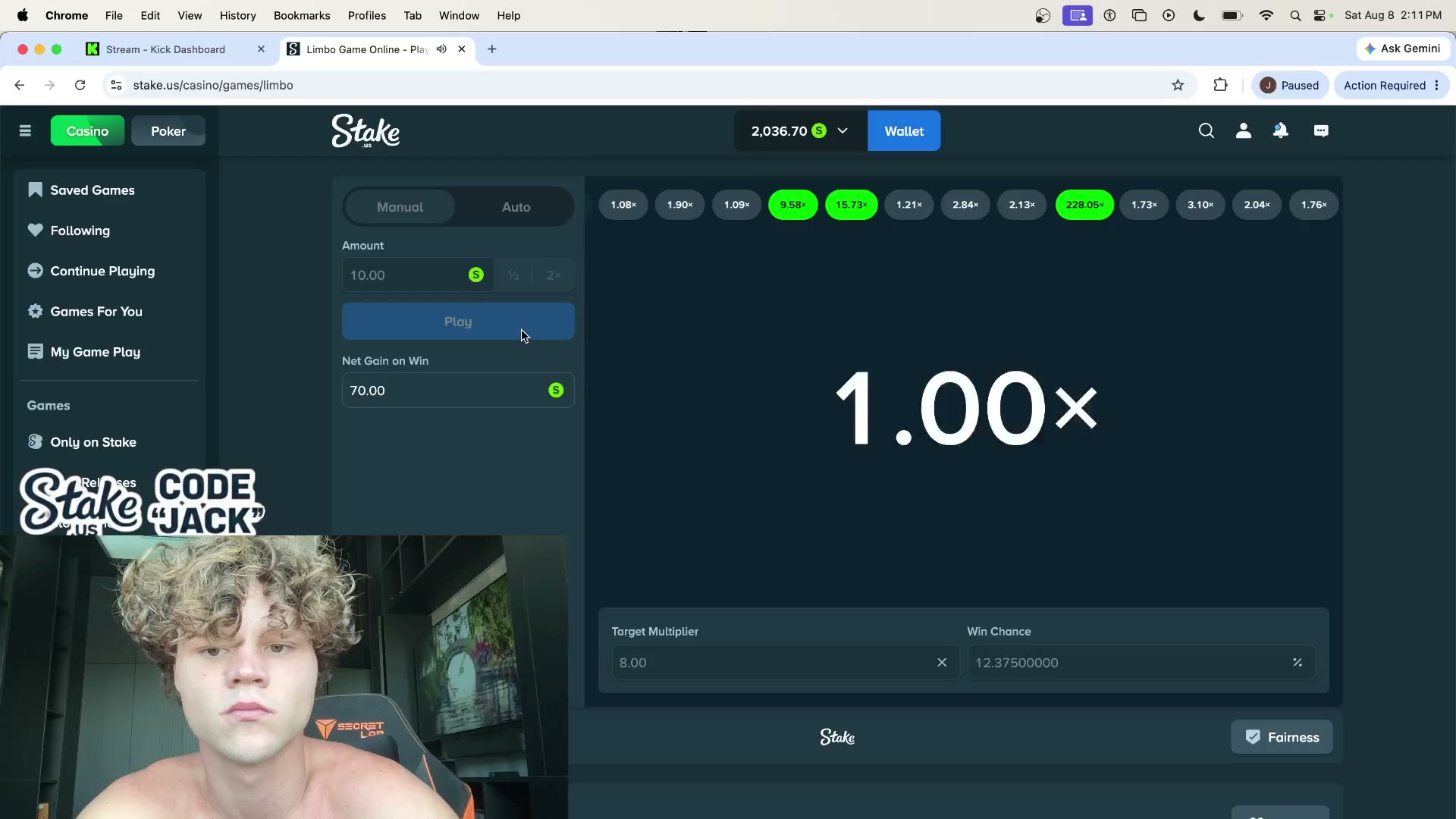Open Chrome Action Required menu
The image size is (1456, 819).
coord(1392,85)
